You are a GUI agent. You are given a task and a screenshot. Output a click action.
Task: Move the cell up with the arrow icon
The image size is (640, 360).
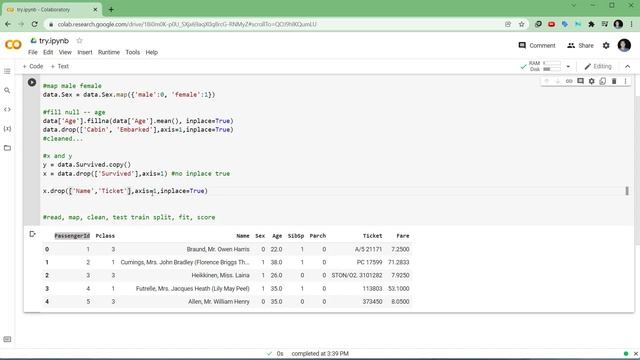[x=546, y=81]
